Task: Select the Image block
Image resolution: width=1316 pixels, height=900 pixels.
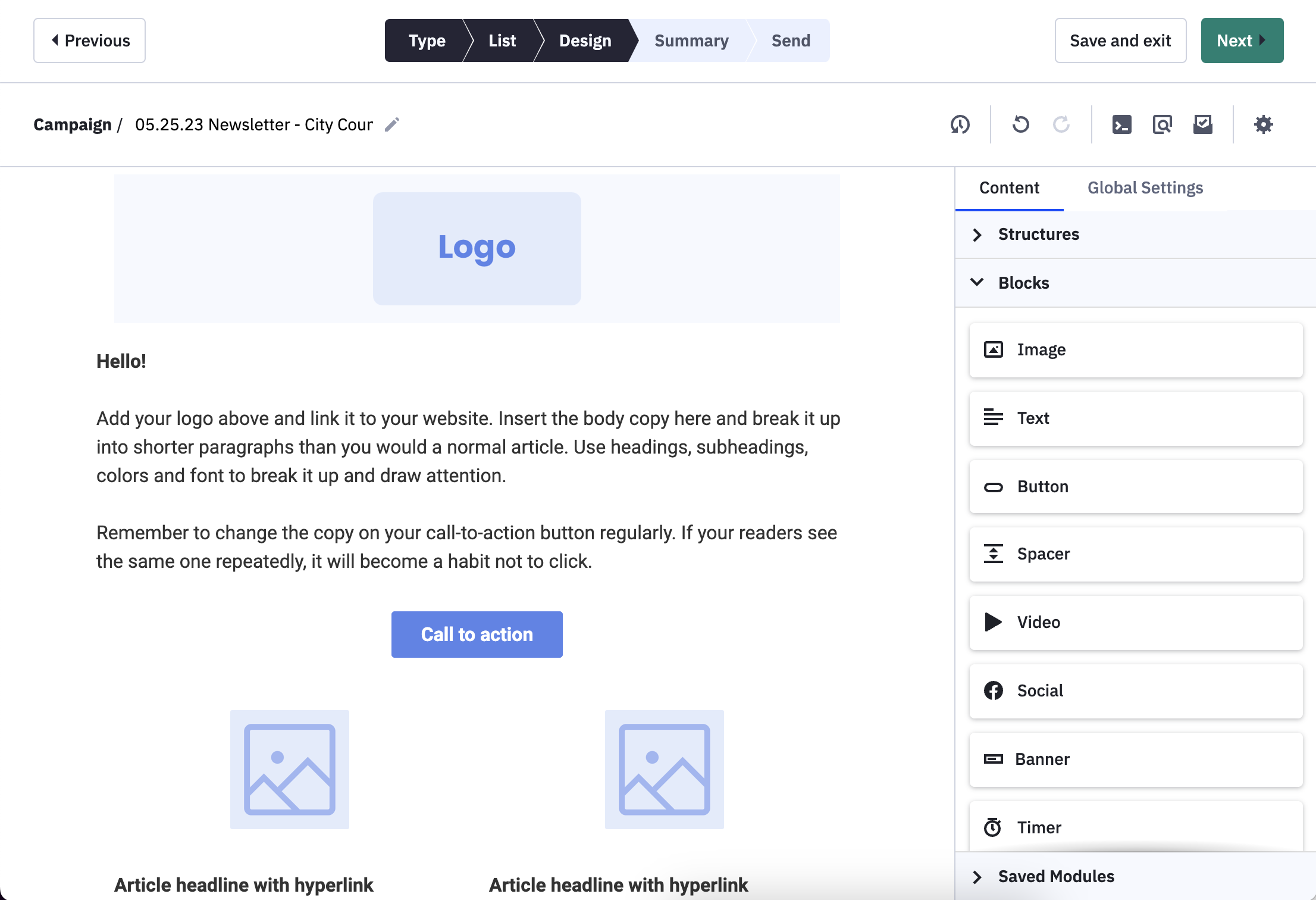Action: tap(1136, 350)
